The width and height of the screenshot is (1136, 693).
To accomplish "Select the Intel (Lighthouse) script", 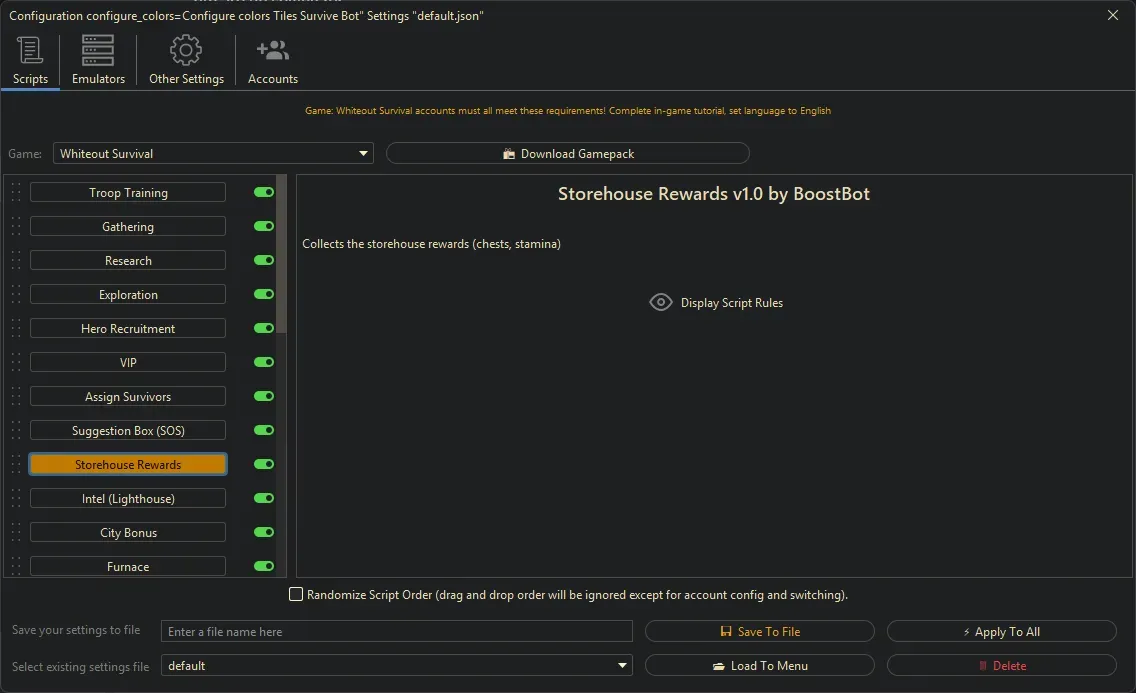I will (128, 499).
